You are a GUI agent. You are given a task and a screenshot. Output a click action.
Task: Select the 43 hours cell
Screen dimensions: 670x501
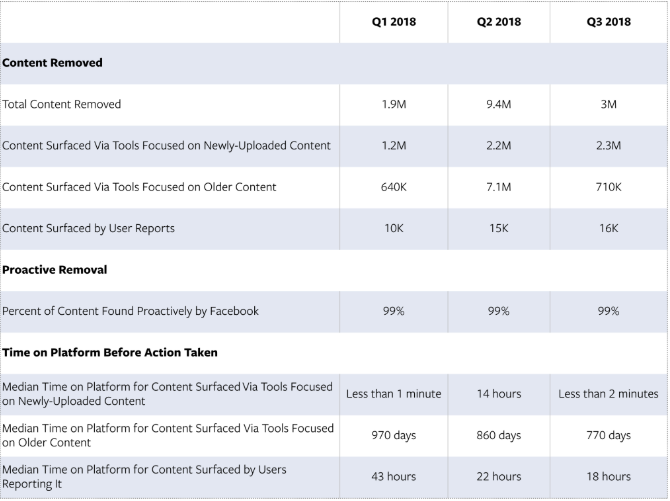(394, 477)
